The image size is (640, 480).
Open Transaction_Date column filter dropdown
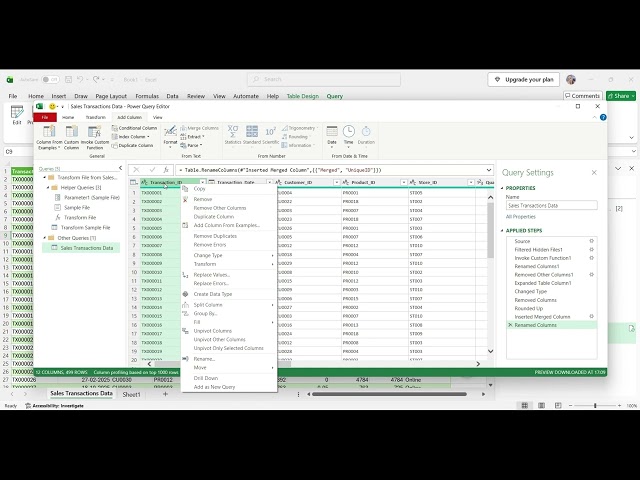click(269, 182)
